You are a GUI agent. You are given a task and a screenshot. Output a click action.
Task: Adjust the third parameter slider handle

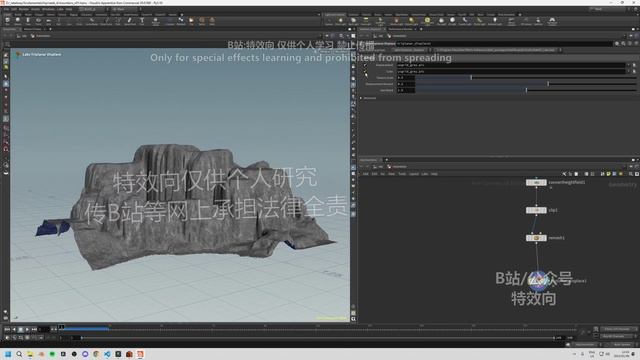pos(526,90)
